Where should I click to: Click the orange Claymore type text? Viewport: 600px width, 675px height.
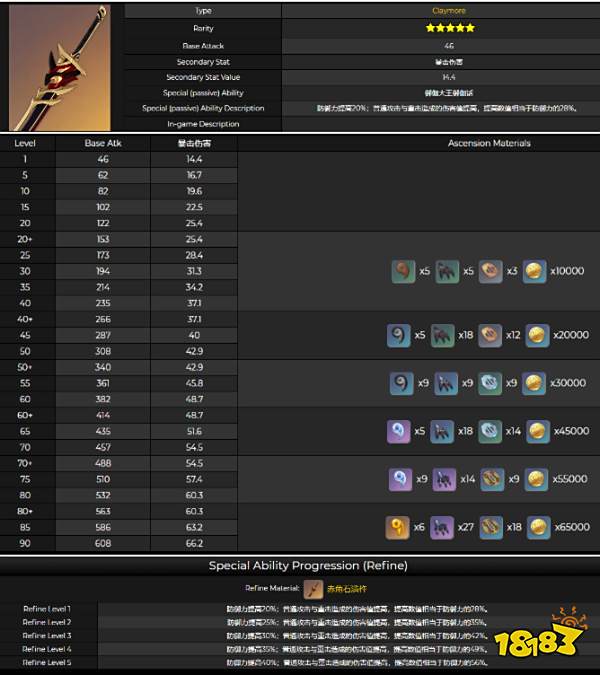441,10
